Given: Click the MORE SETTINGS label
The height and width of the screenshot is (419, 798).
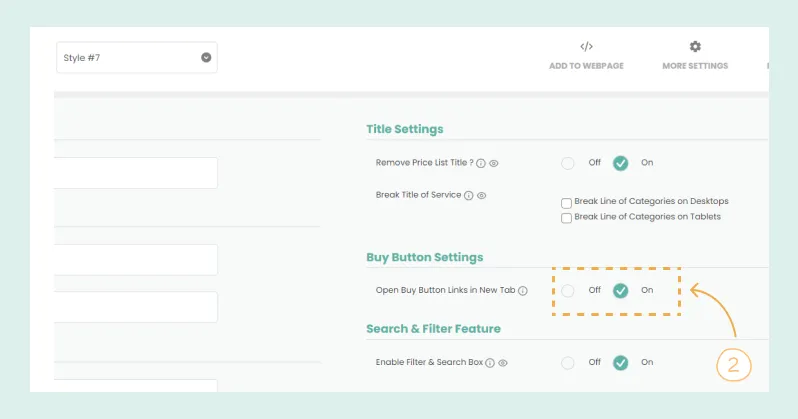Looking at the screenshot, I should point(695,66).
